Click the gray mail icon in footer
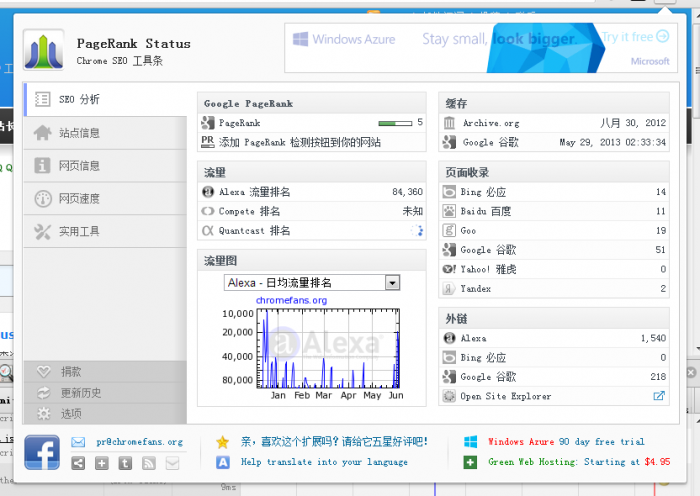Image resolution: width=700 pixels, height=496 pixels. (172, 463)
